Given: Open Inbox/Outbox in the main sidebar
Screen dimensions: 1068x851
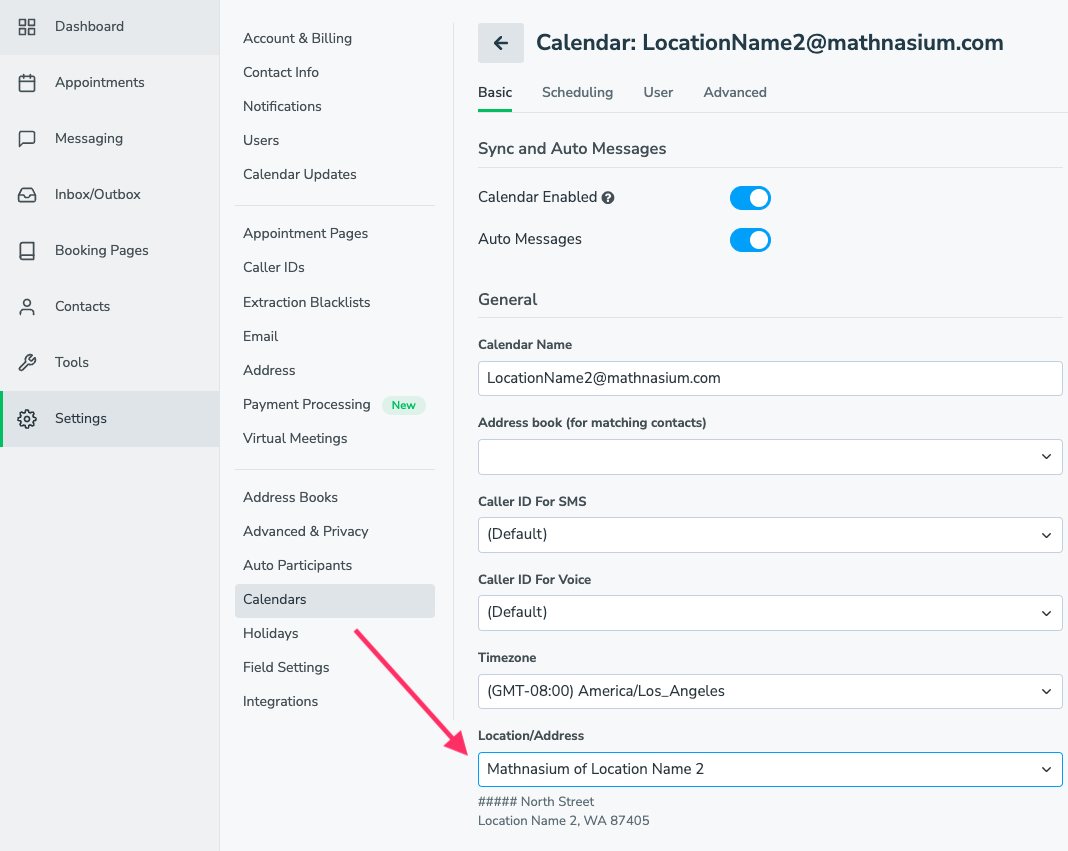Looking at the screenshot, I should click(x=110, y=194).
